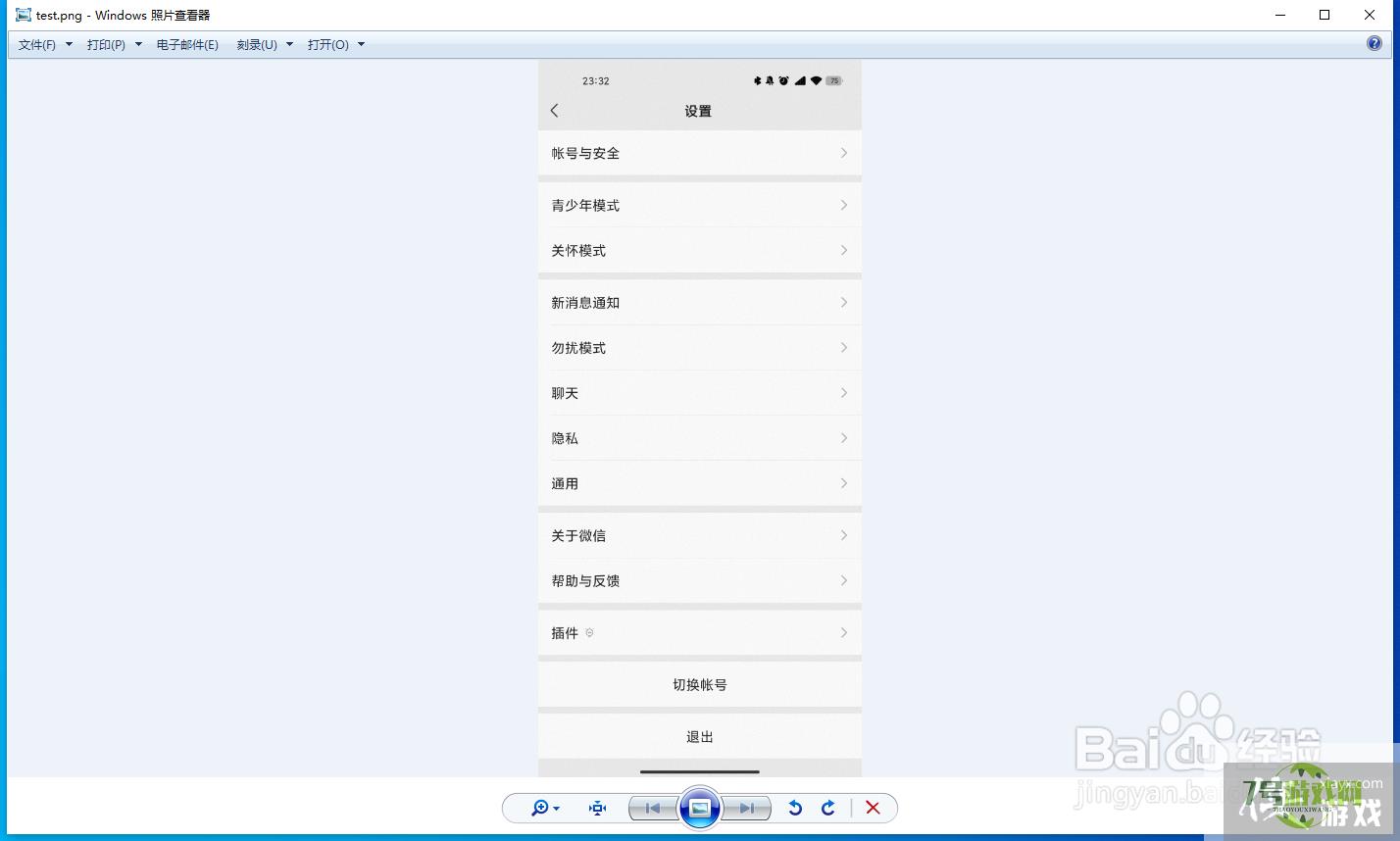This screenshot has width=1400, height=841.
Task: Expand the 文件 dropdown arrow
Action: (x=69, y=44)
